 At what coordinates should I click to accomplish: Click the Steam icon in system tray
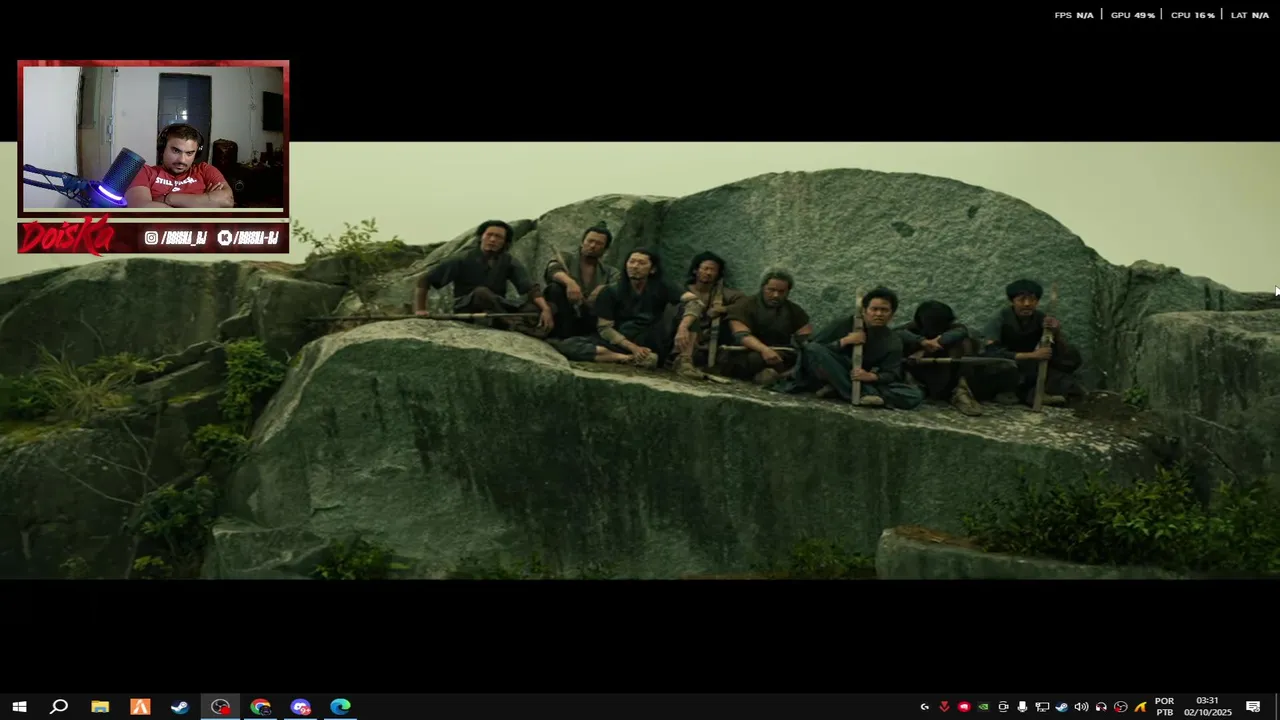click(x=1062, y=706)
